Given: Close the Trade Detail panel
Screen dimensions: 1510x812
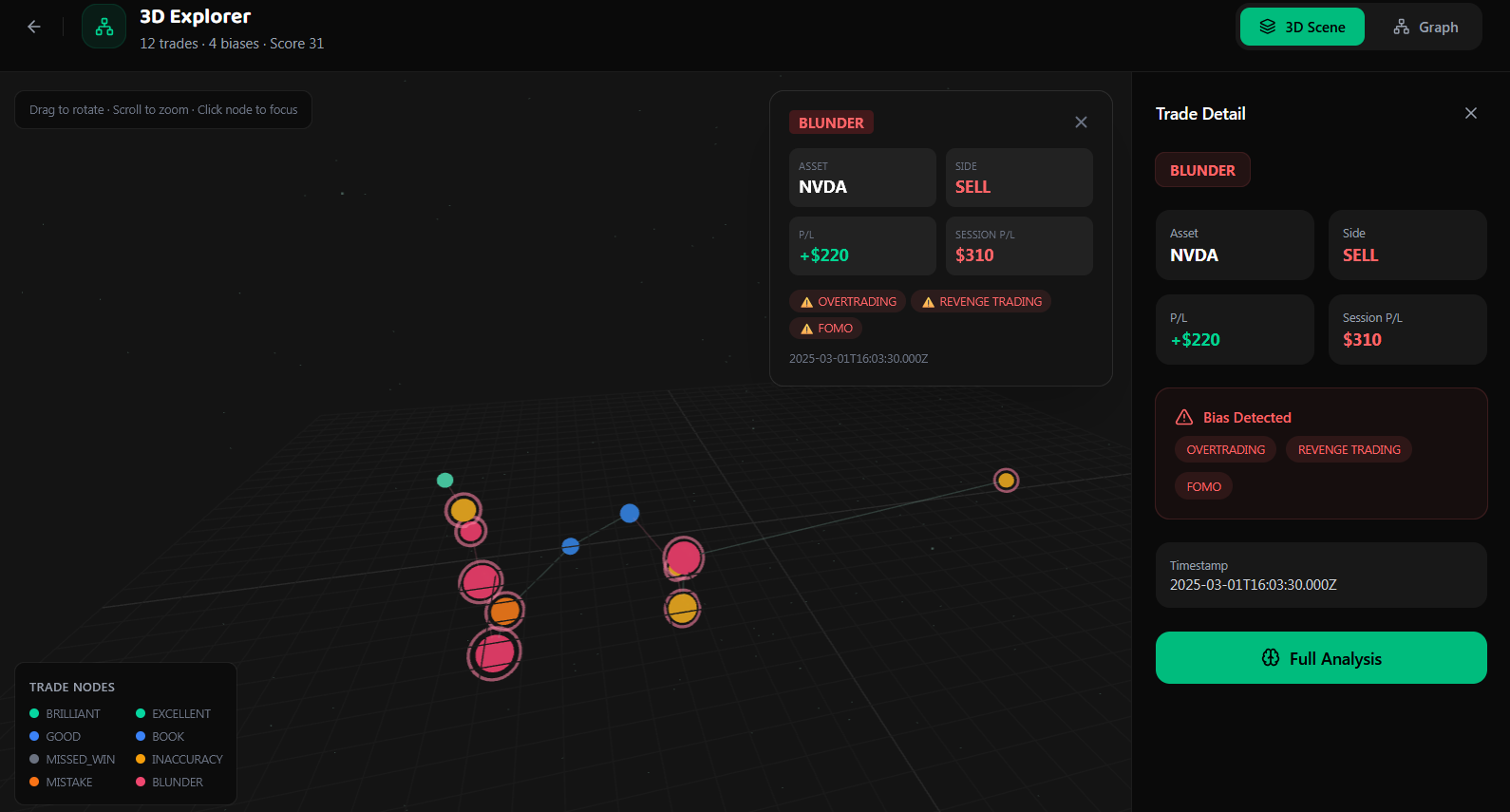Looking at the screenshot, I should pyautogui.click(x=1471, y=113).
